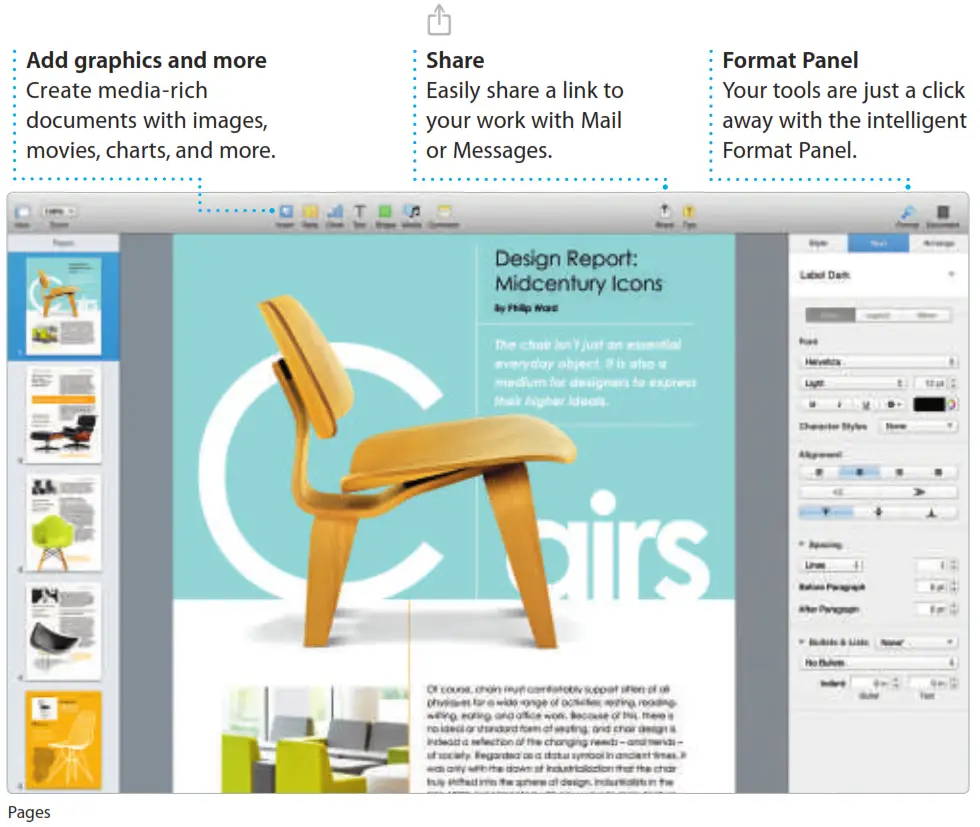The height and width of the screenshot is (827, 980).
Task: Click the font size stepper arrows
Action: pyautogui.click(x=953, y=383)
